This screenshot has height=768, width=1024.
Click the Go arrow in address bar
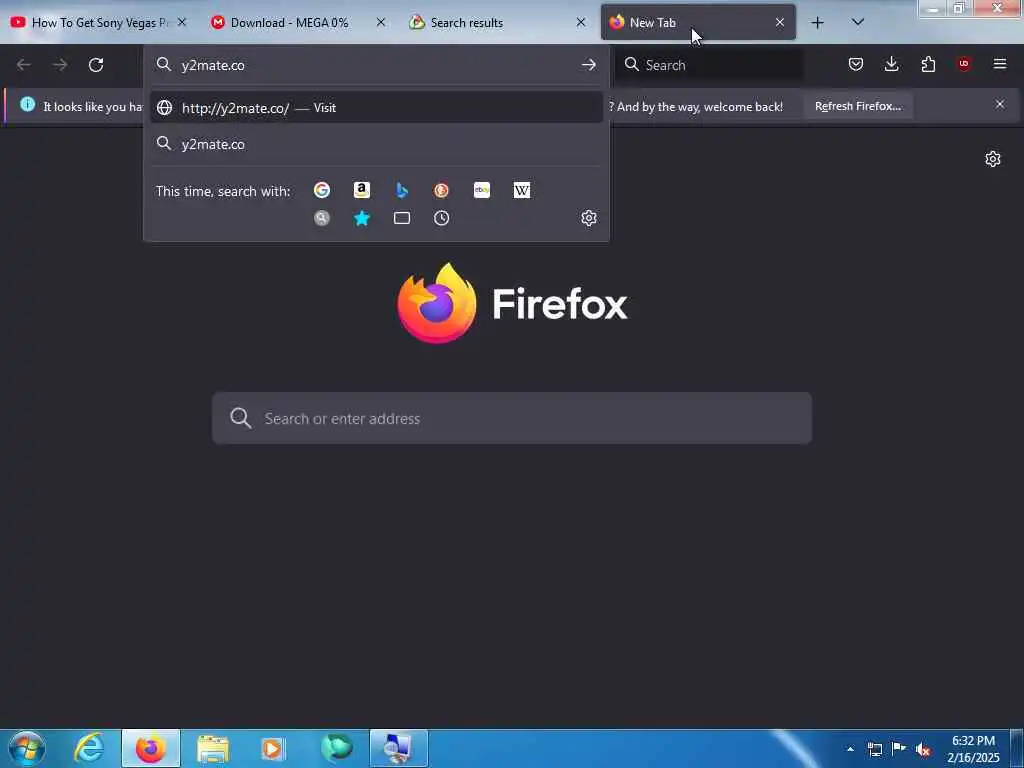point(588,65)
